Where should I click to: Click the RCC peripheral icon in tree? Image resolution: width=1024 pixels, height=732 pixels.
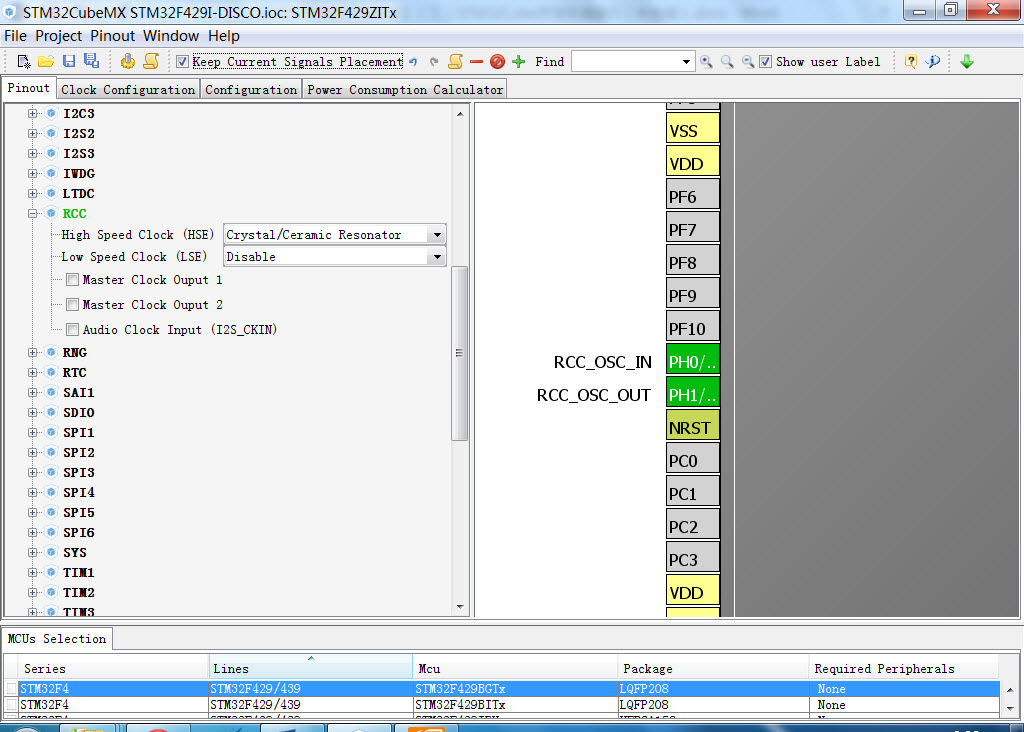[51, 214]
